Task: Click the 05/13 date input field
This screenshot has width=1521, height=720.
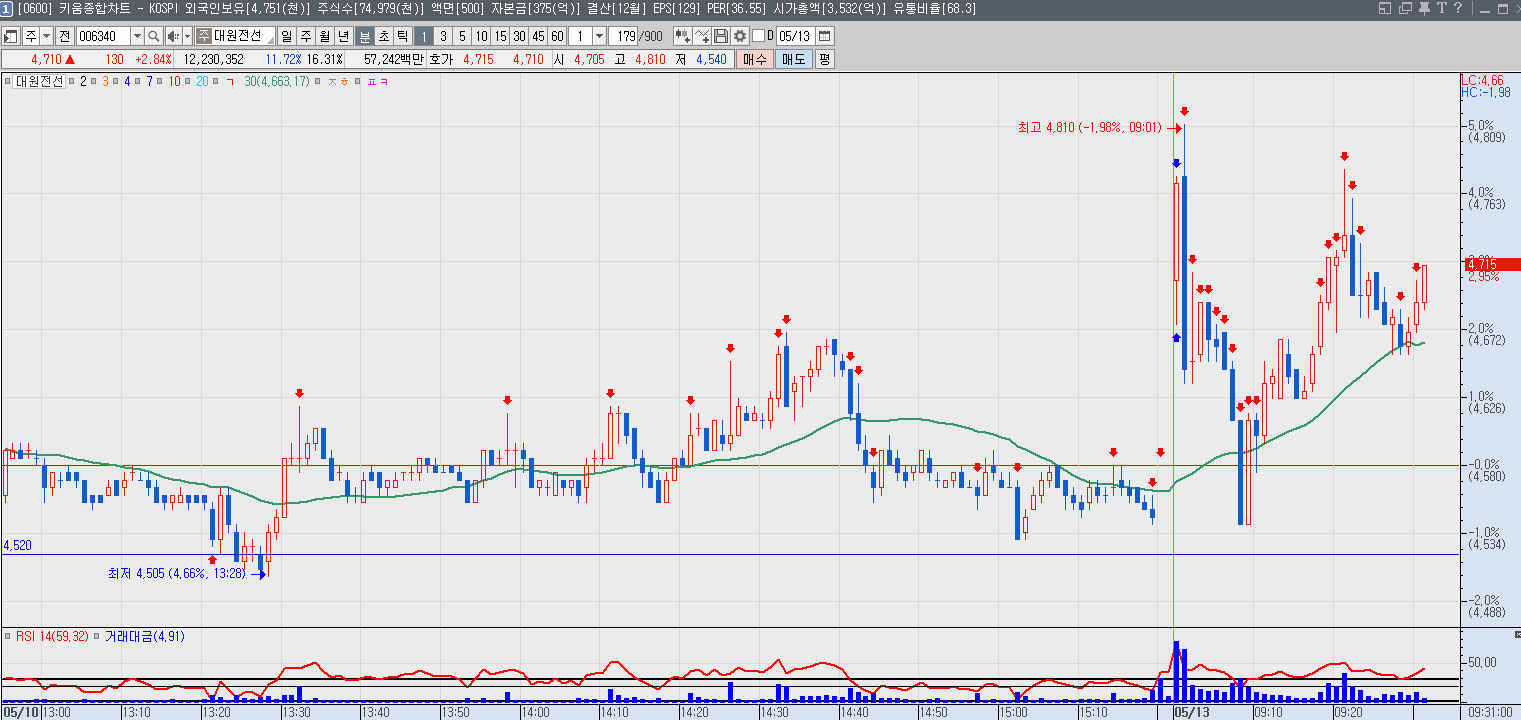Action: pos(795,36)
